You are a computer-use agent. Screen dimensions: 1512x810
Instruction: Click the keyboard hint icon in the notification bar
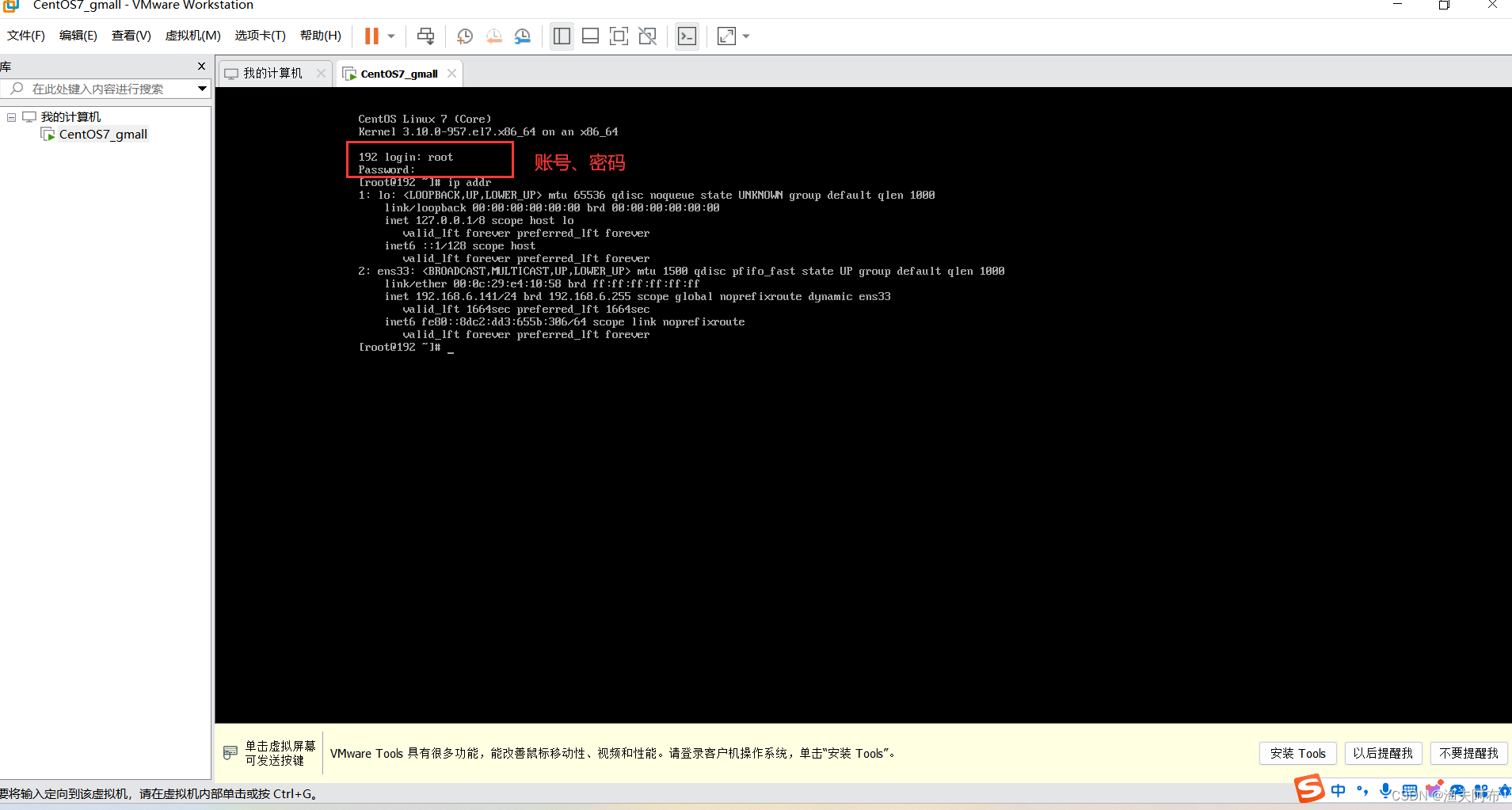(x=230, y=753)
